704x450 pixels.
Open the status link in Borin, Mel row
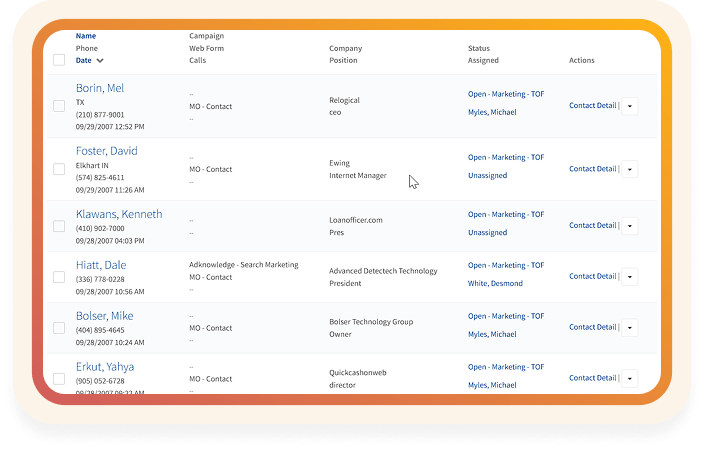[x=506, y=94]
